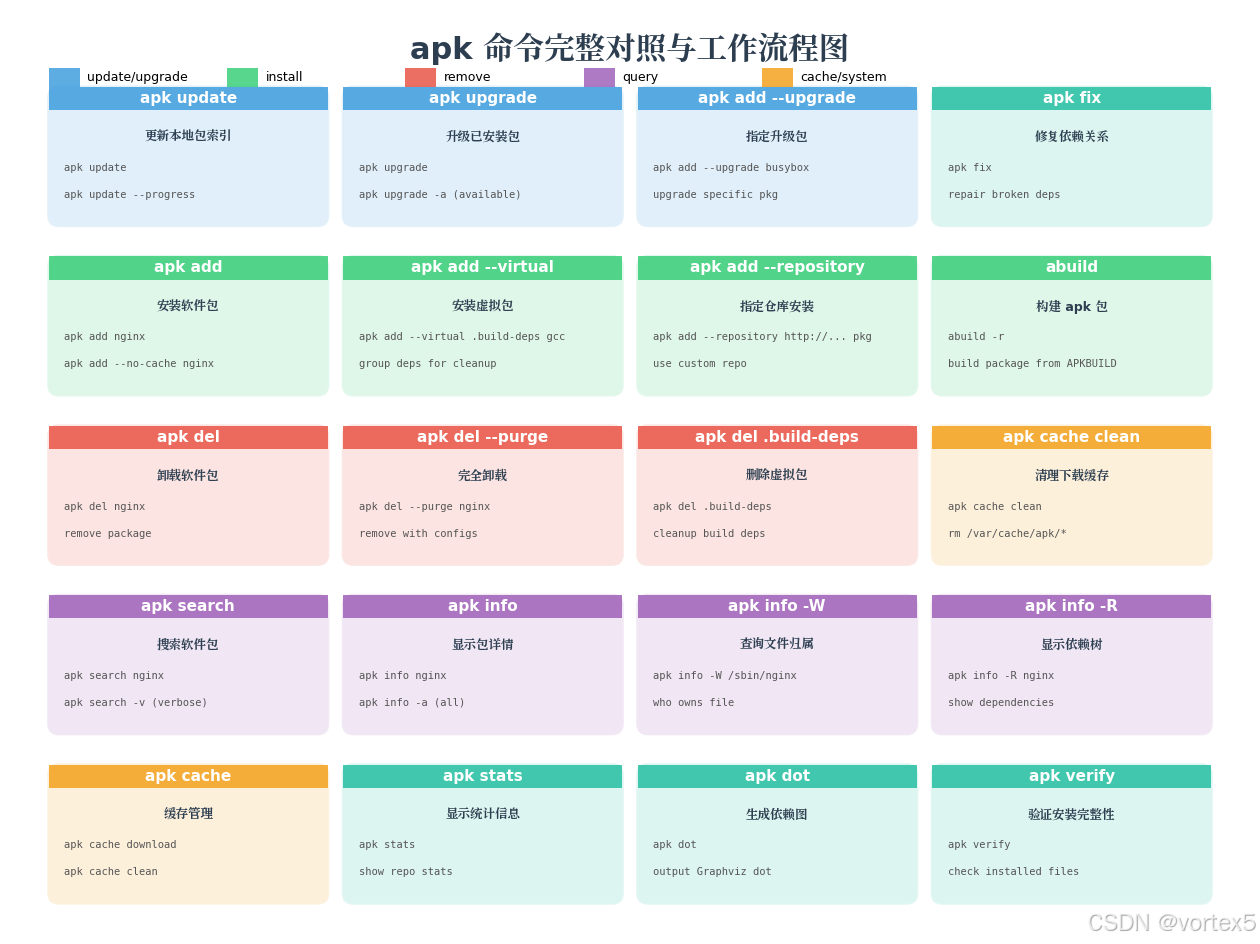
Task: Select the "apk verify" card header
Action: pos(1071,776)
